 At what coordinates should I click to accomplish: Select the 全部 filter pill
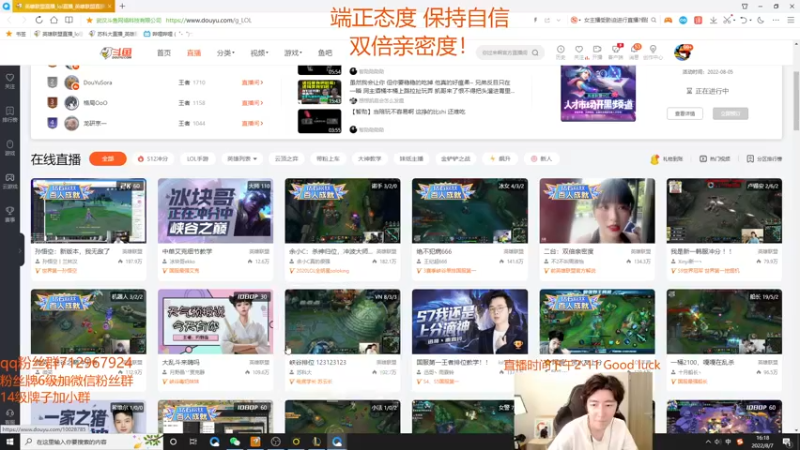click(x=108, y=159)
